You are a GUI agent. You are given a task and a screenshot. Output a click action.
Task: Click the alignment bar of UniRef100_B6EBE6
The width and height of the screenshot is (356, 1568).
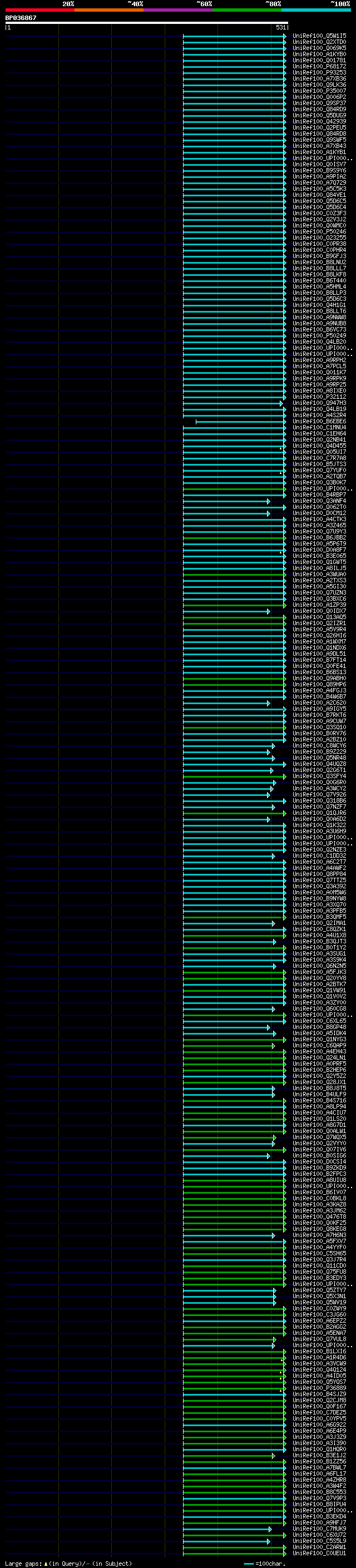click(241, 422)
